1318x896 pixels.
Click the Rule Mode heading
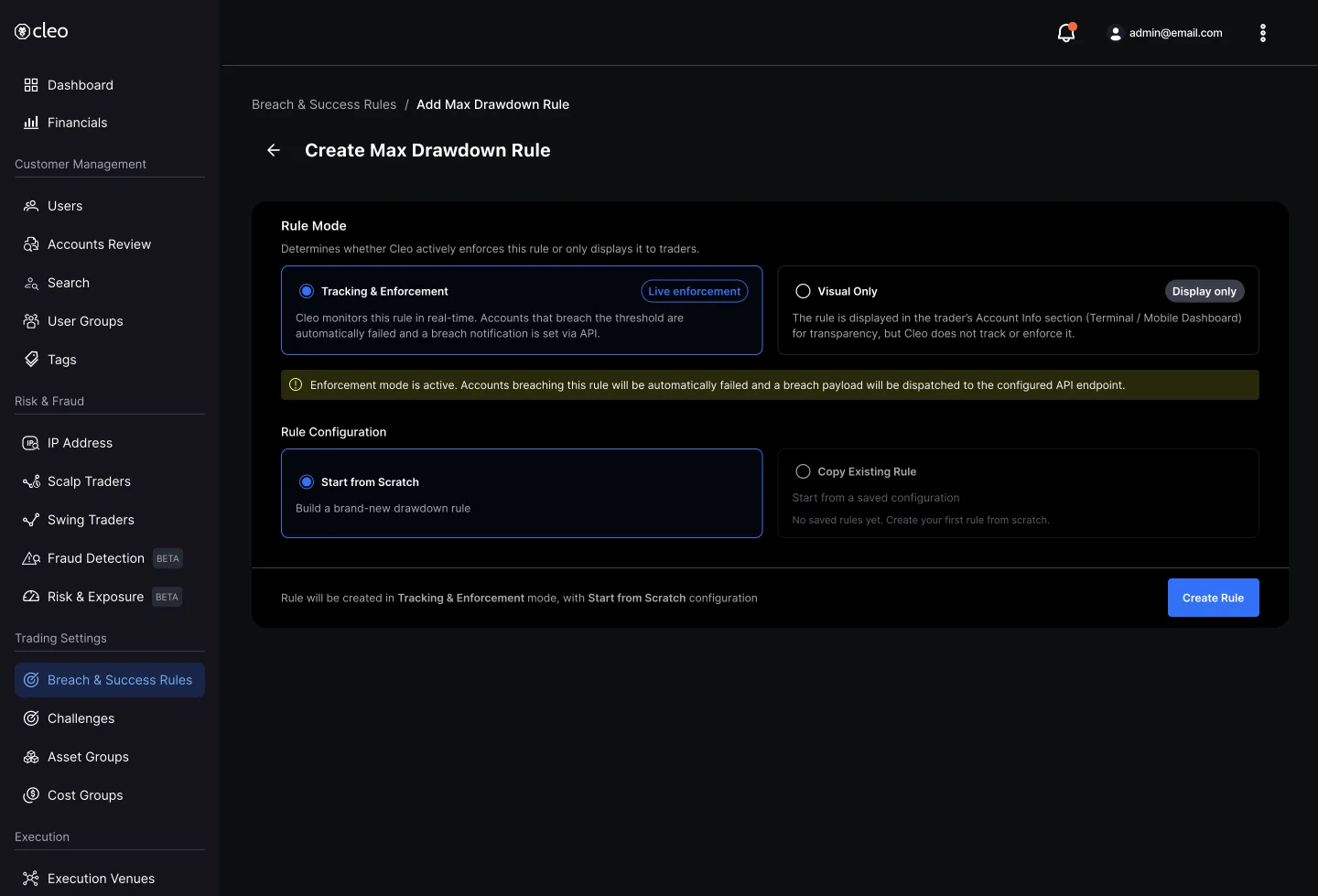click(x=314, y=226)
